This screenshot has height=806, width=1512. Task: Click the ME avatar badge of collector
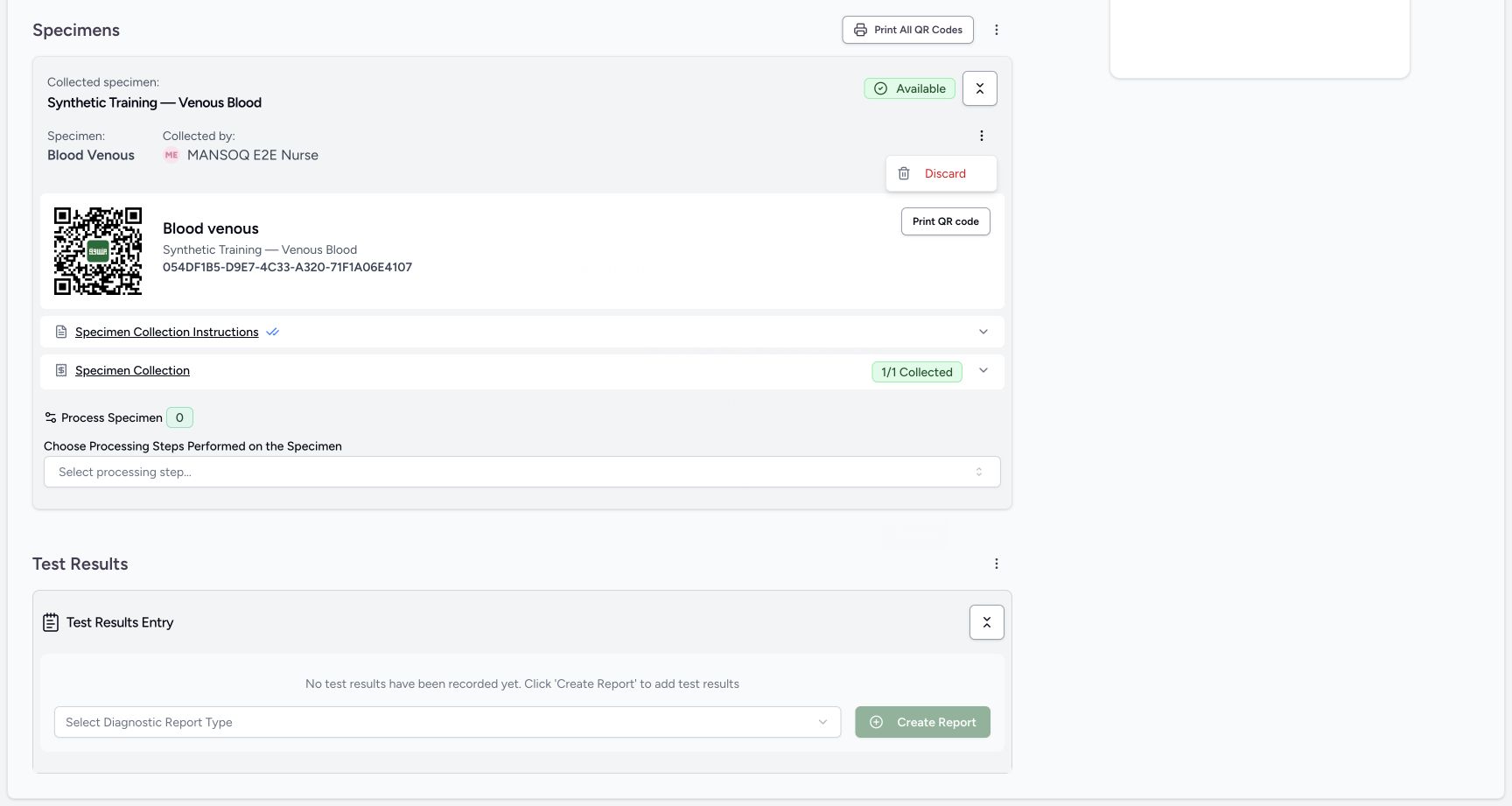click(x=171, y=155)
